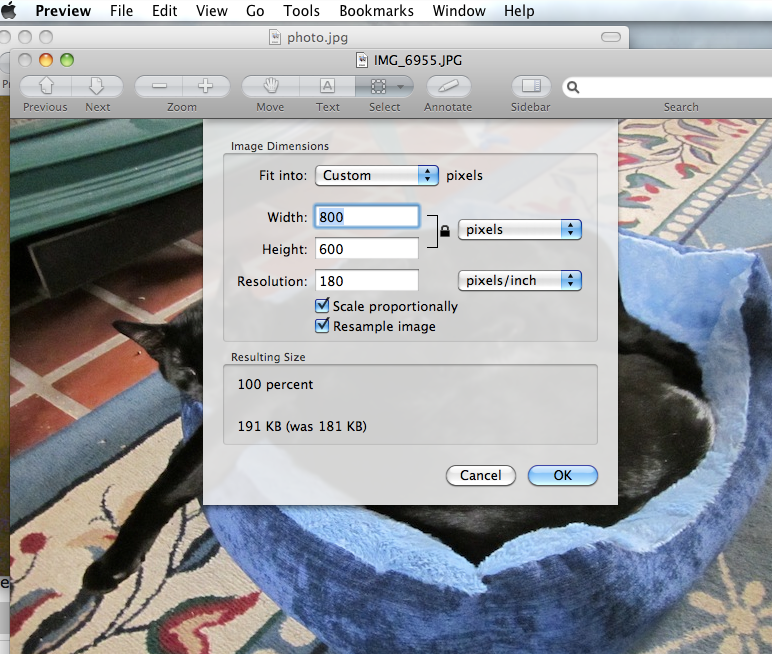The image size is (772, 654).
Task: Click the Resolution field showing 180
Action: (367, 281)
